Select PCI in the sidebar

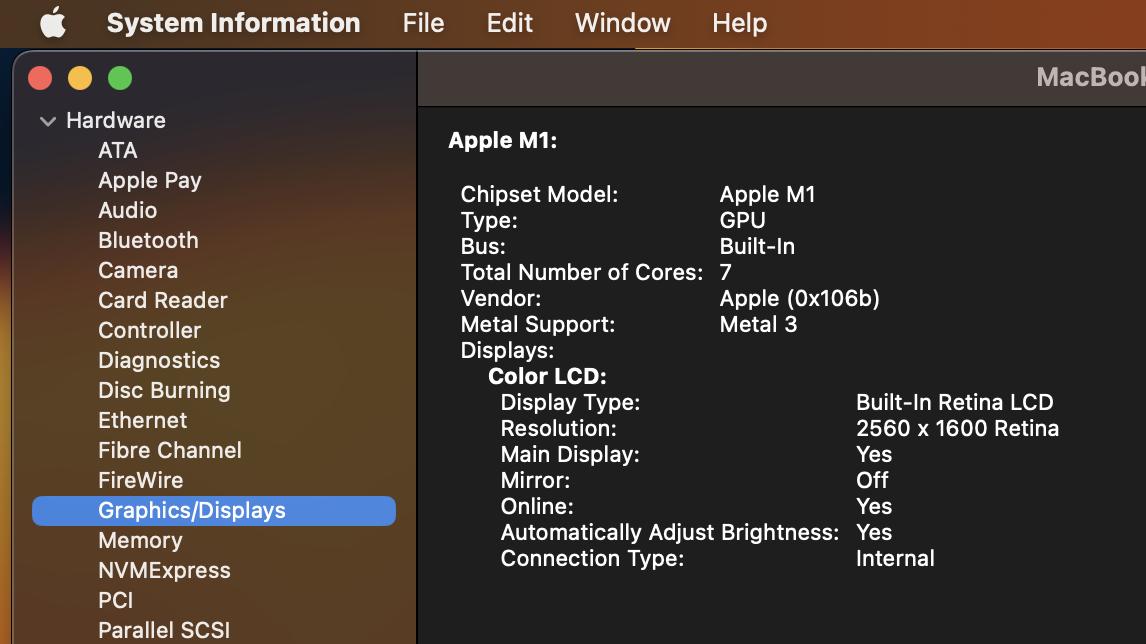click(x=115, y=600)
